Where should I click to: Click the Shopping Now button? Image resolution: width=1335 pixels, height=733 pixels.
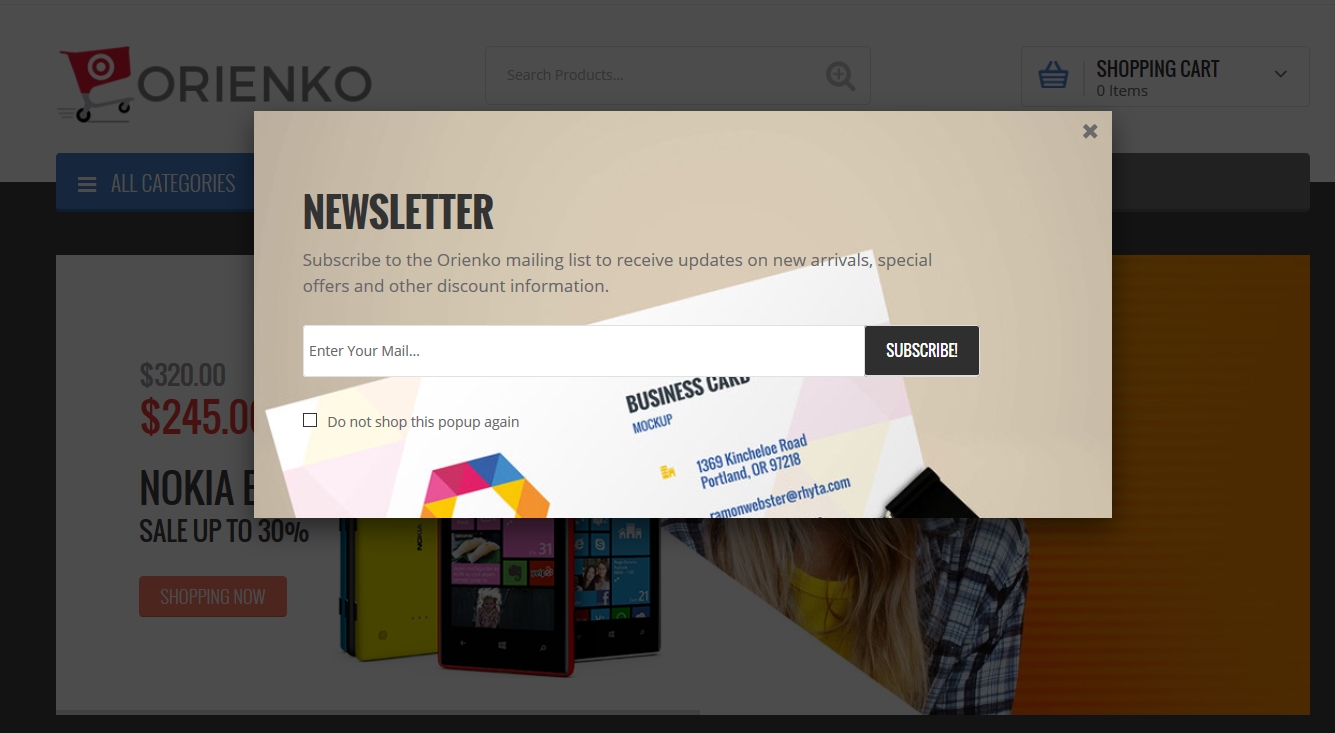(x=213, y=596)
